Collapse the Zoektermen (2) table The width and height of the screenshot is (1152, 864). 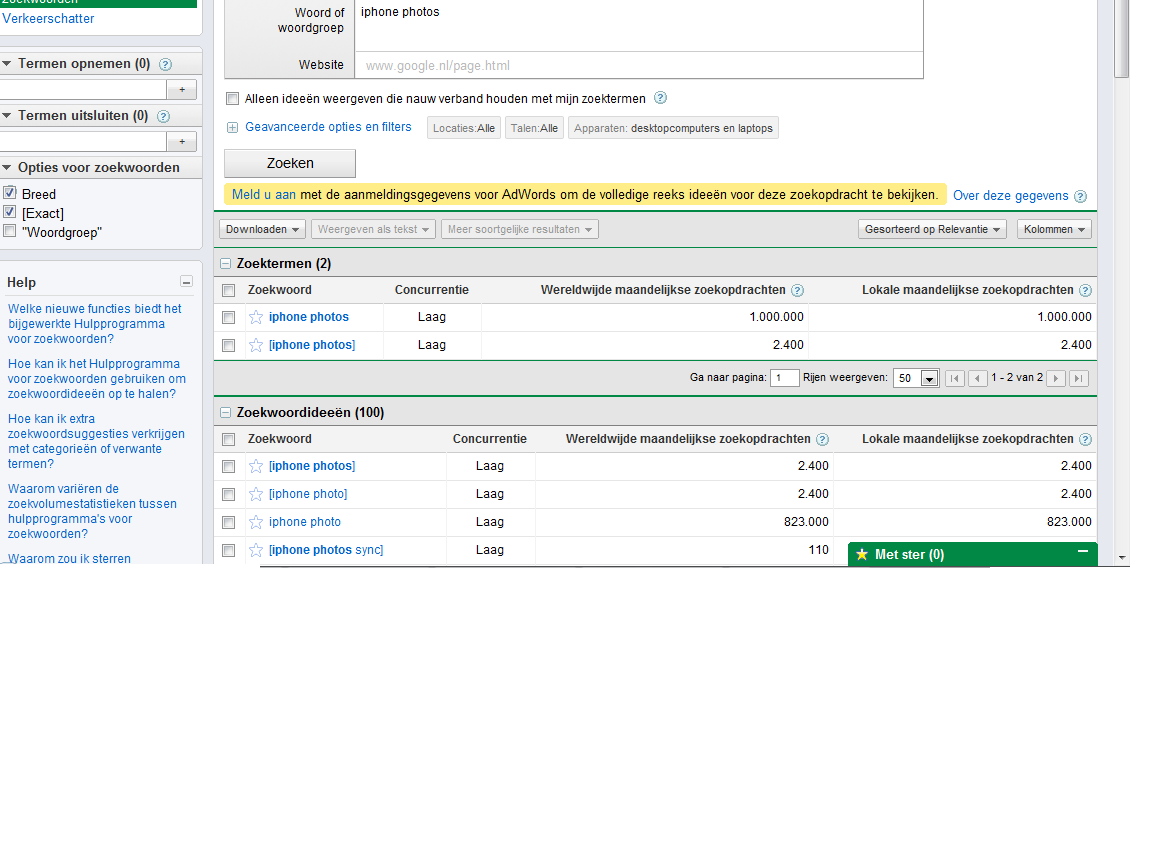(x=226, y=264)
